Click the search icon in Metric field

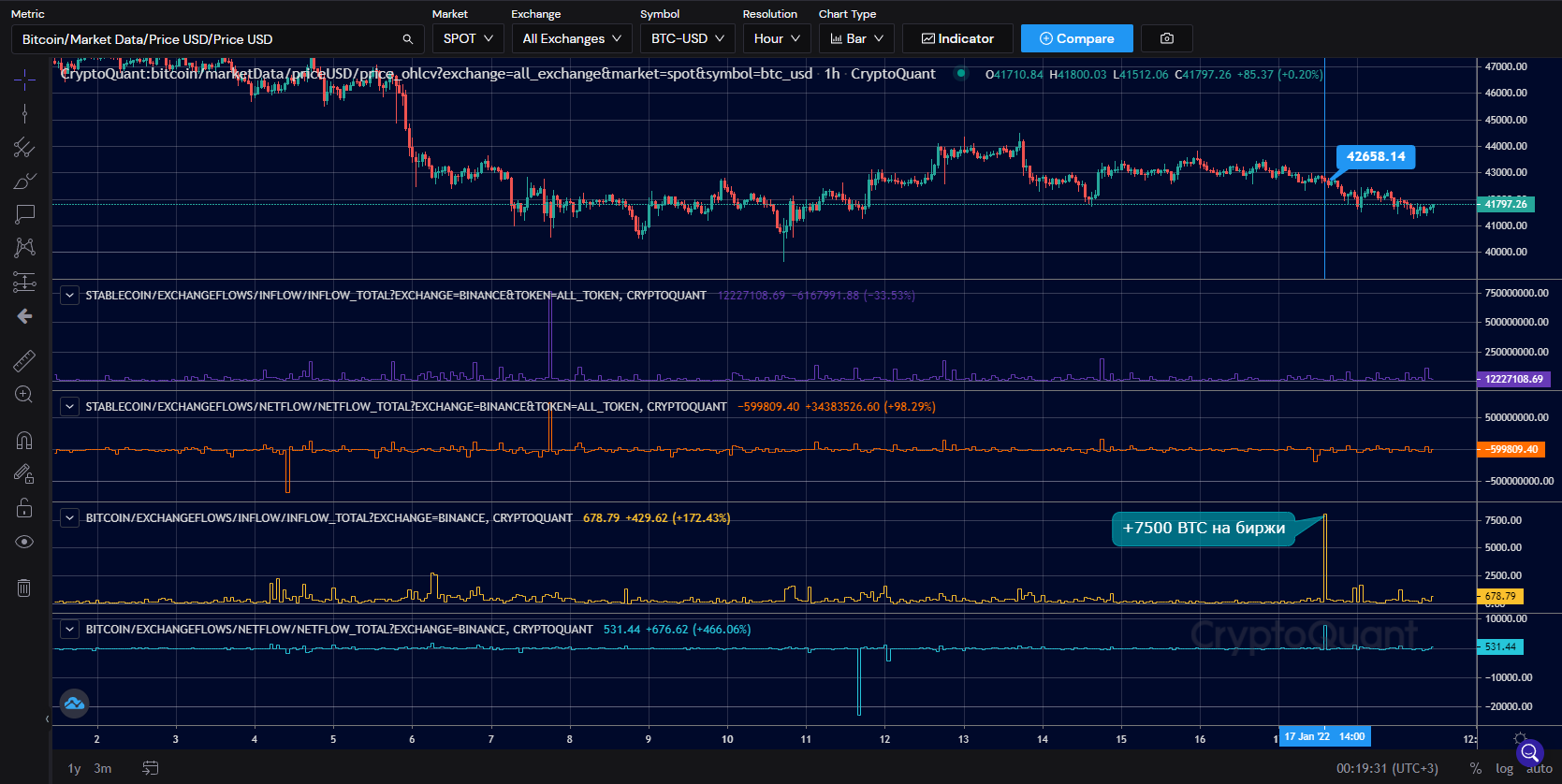[x=408, y=39]
